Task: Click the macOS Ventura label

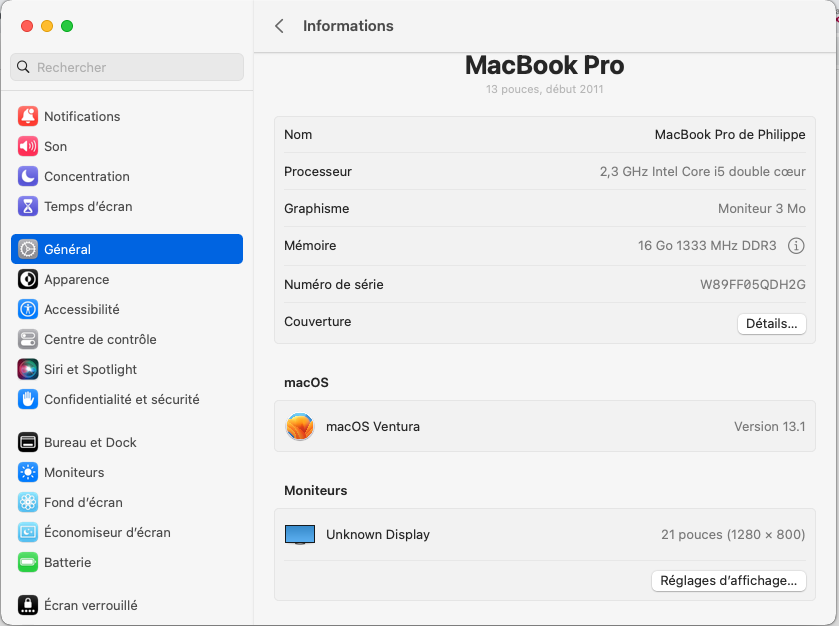Action: point(373,426)
